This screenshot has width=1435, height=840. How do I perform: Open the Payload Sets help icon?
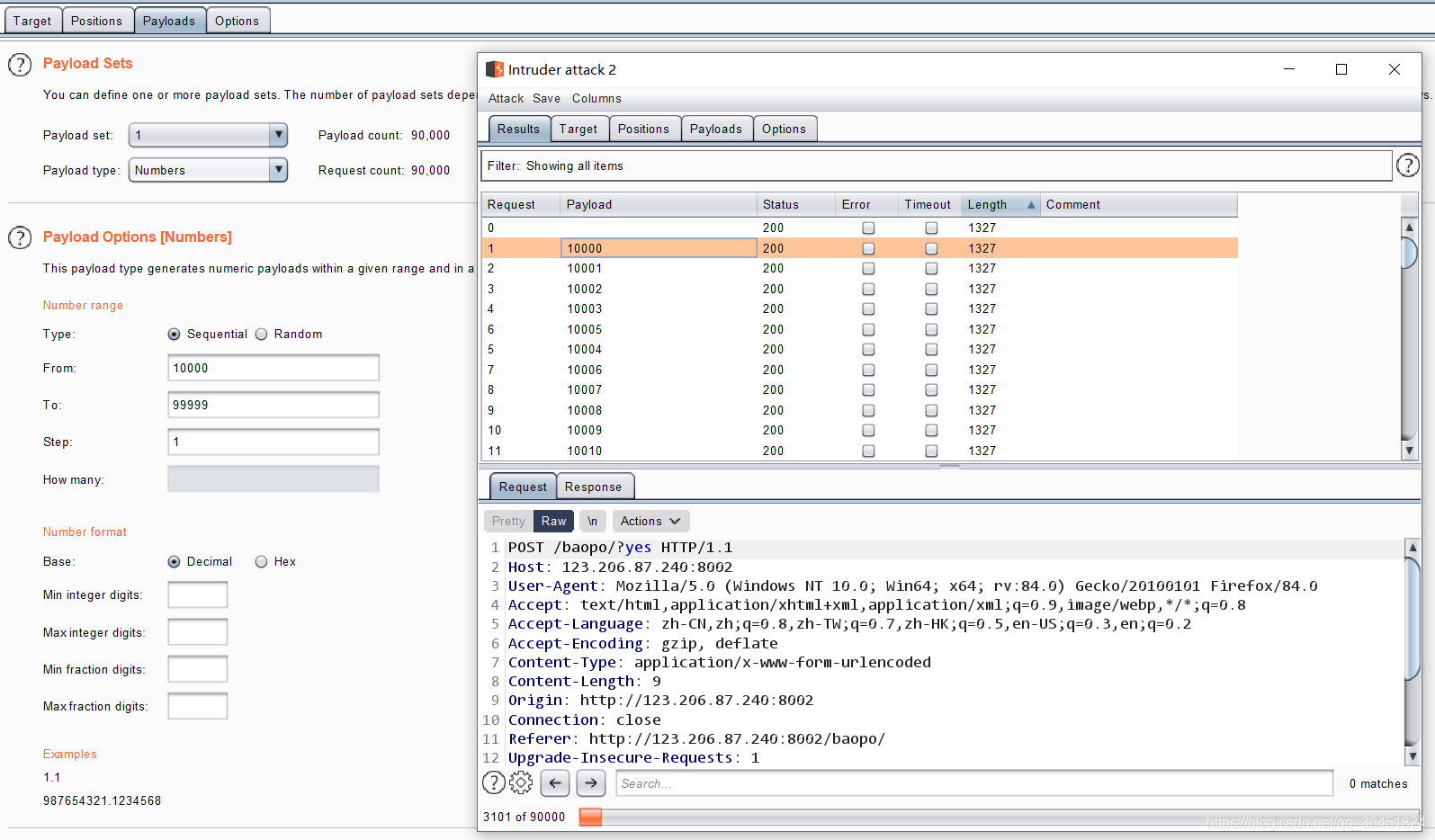20,65
